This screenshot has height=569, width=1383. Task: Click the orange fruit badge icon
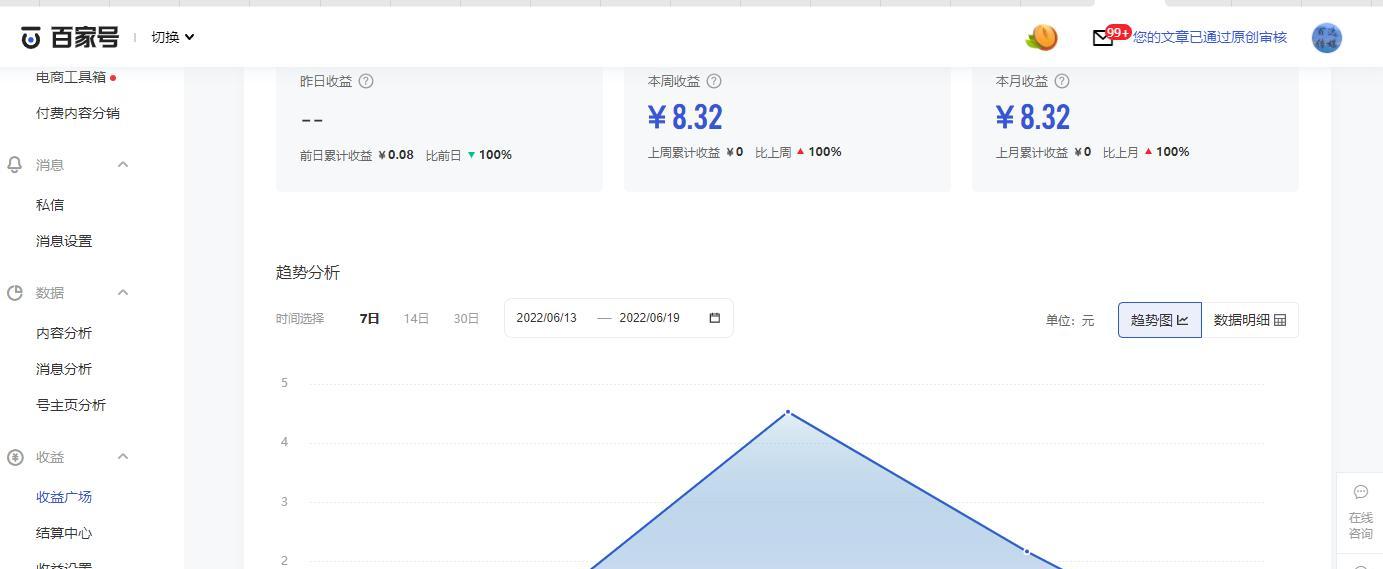tap(1041, 37)
